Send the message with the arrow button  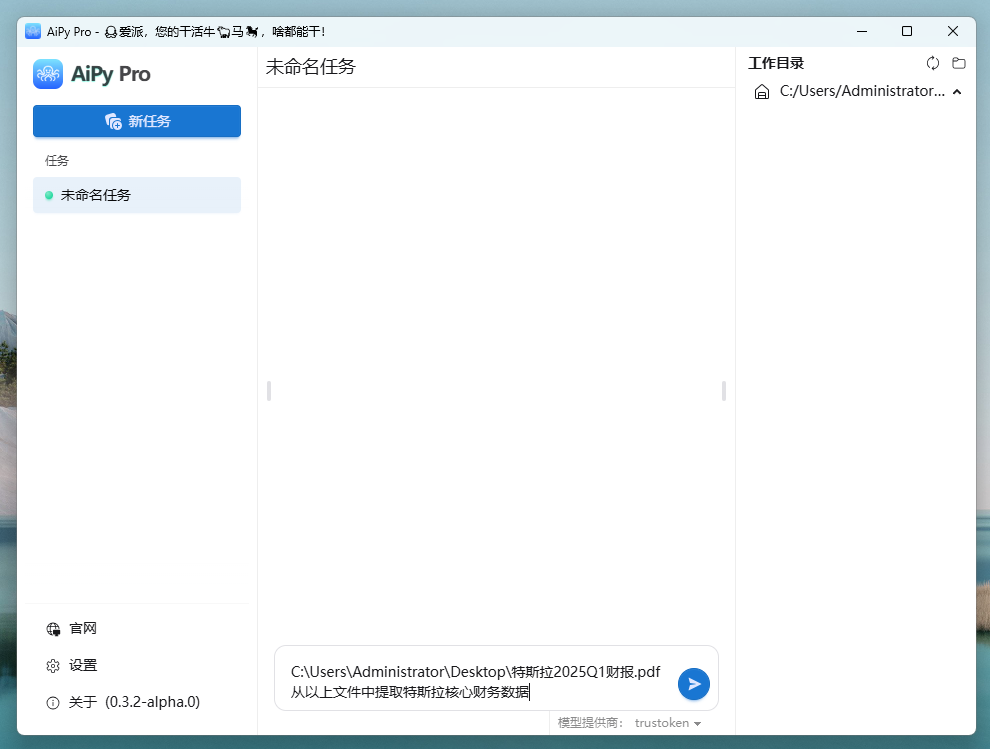pos(694,684)
